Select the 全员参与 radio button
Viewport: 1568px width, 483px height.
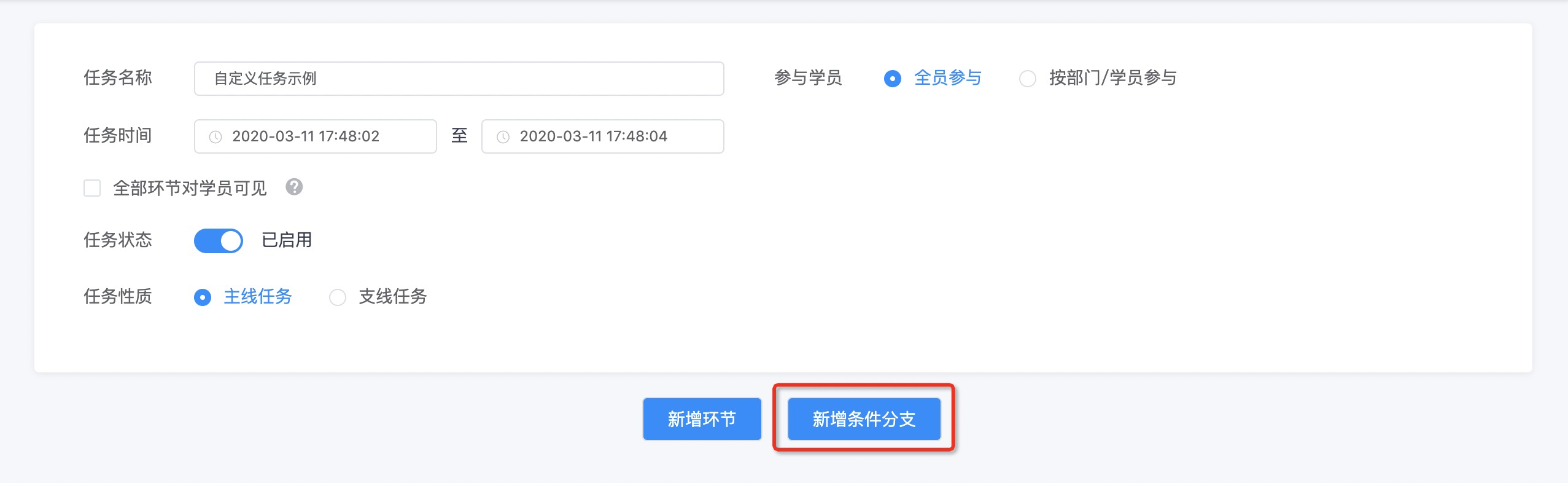coord(892,79)
